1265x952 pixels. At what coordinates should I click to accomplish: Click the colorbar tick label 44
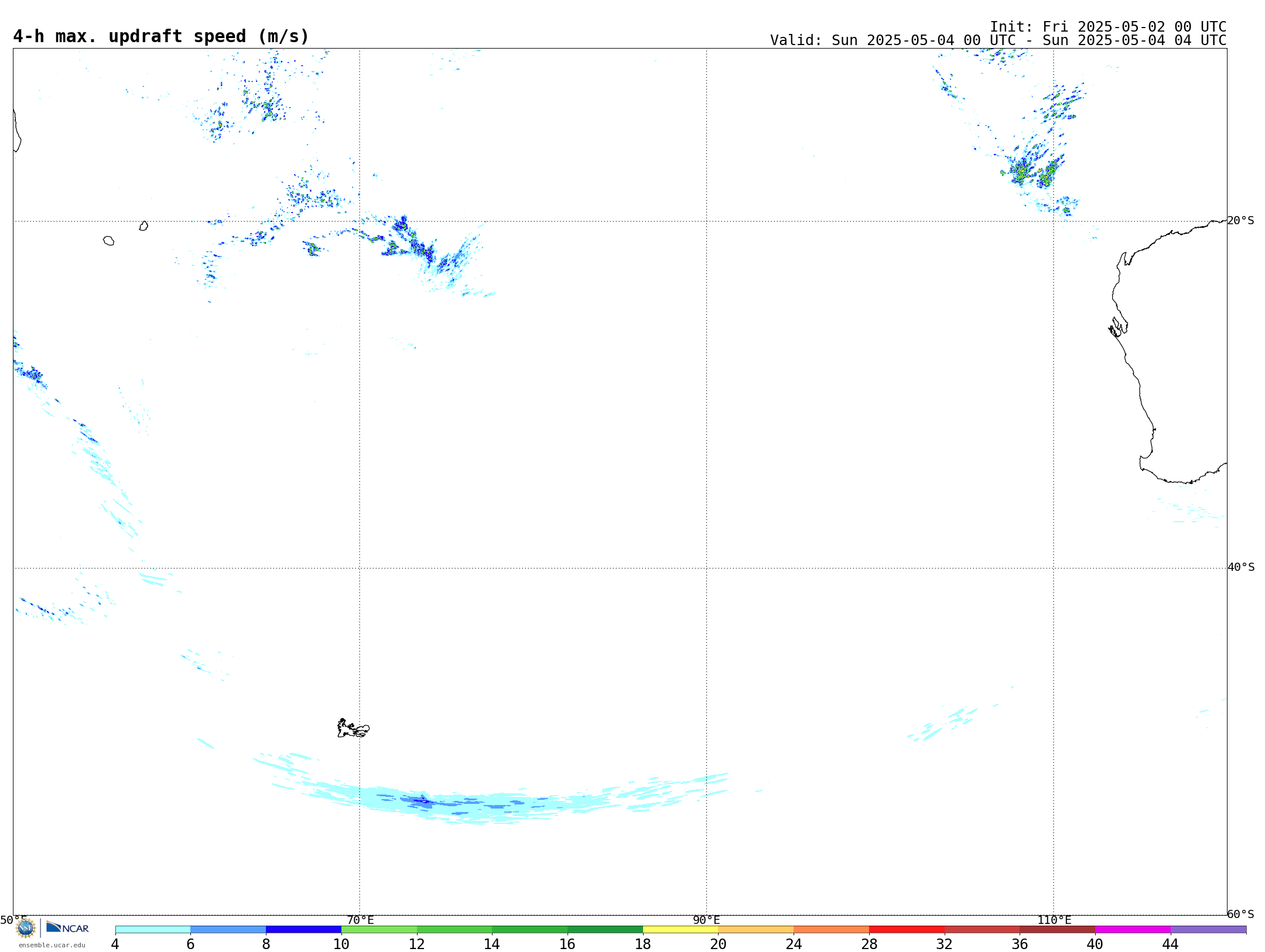pyautogui.click(x=1170, y=944)
